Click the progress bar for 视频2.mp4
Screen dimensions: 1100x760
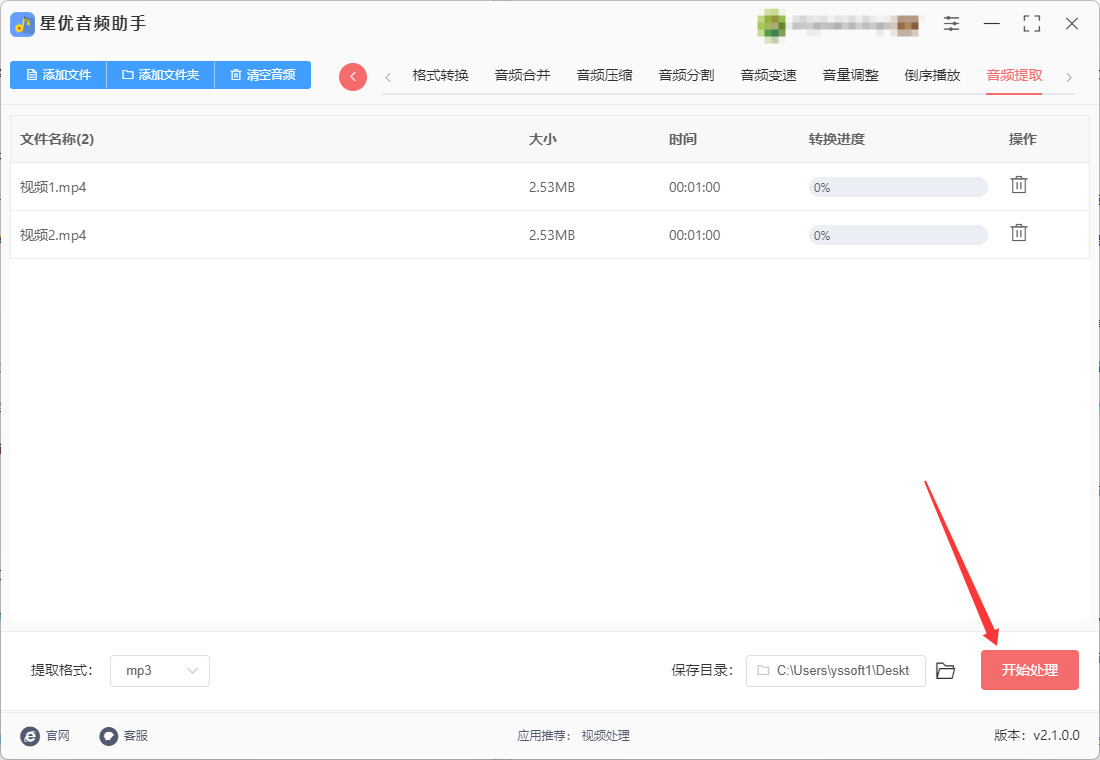(898, 235)
